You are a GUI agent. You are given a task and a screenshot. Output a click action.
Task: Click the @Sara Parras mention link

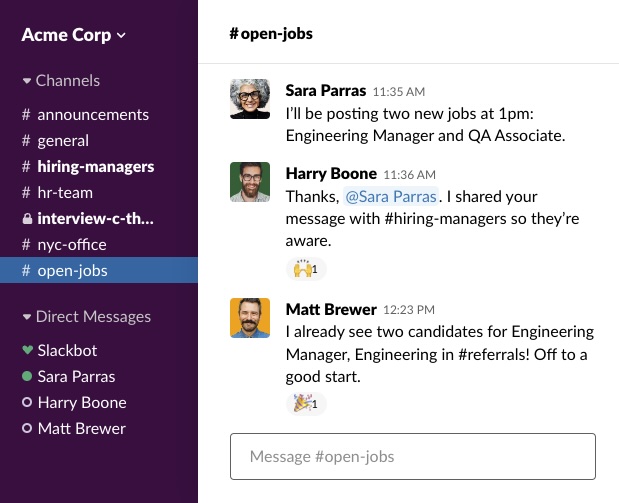388,197
